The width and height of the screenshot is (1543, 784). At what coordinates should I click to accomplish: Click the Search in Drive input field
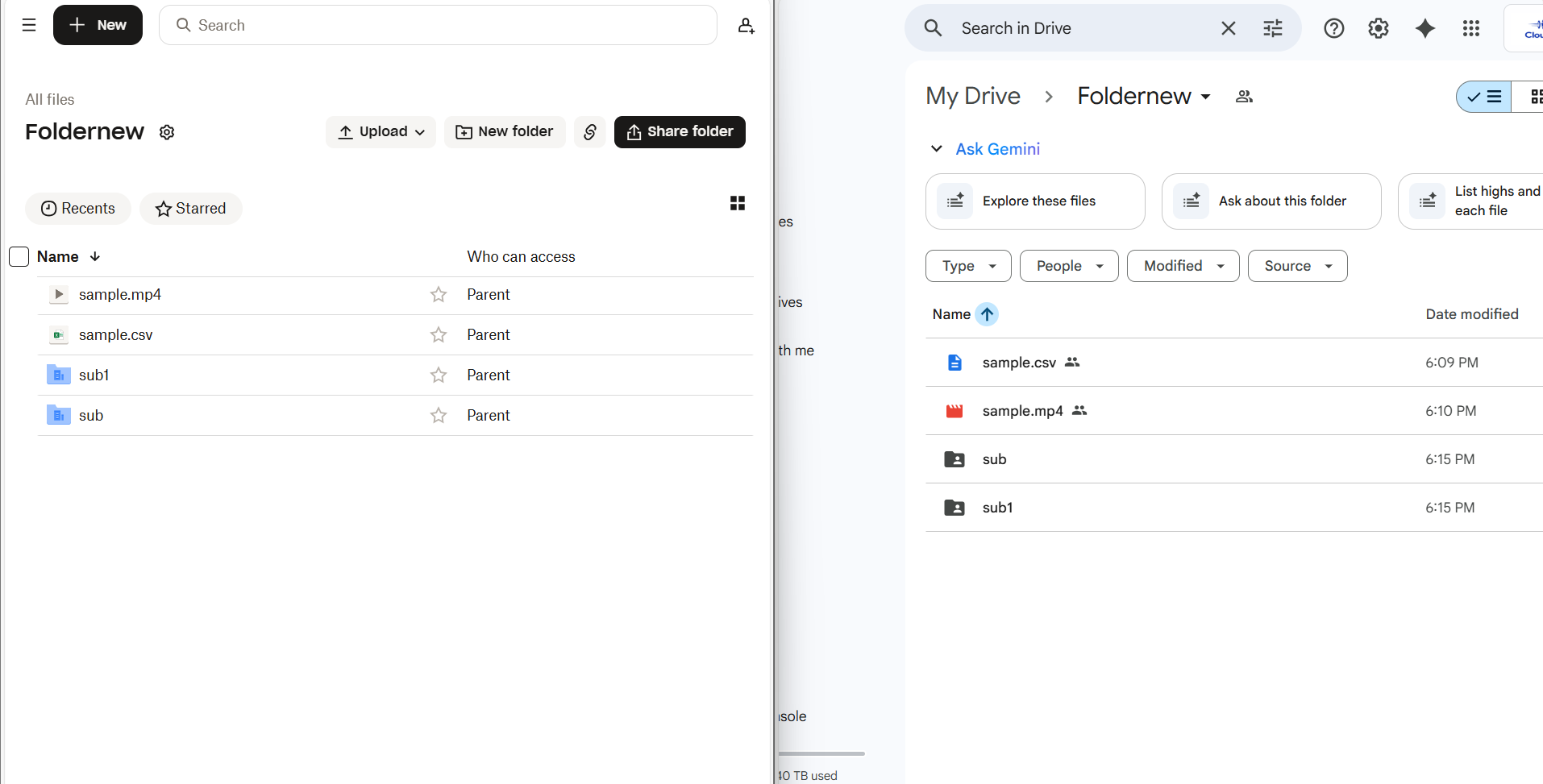point(1048,28)
